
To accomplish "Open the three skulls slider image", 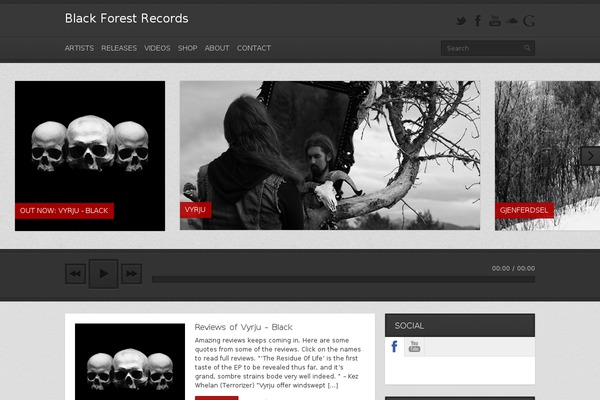I will [90, 156].
